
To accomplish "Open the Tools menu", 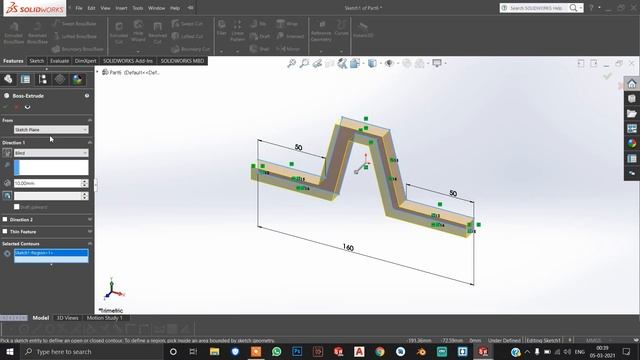I will tap(138, 8).
